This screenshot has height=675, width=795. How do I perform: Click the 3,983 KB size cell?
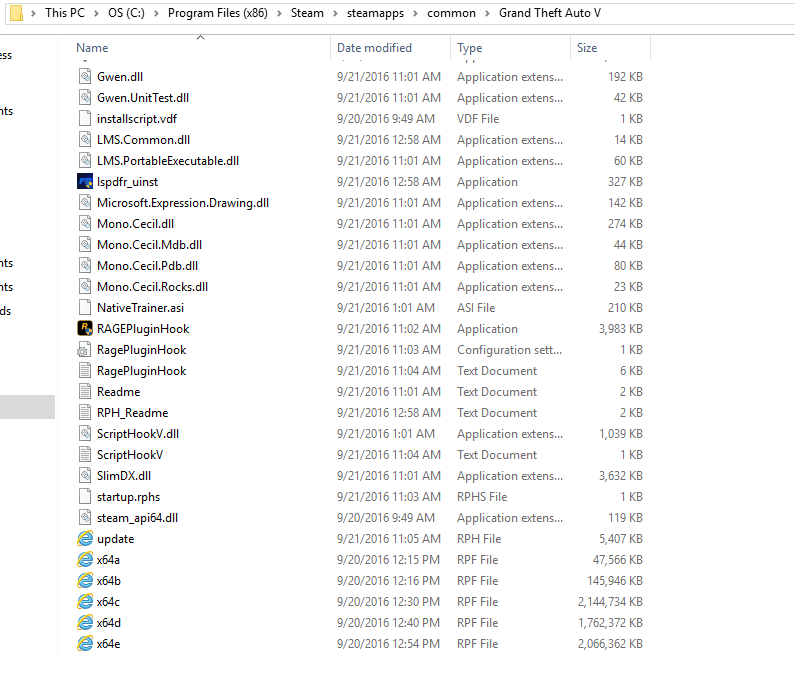tap(621, 329)
